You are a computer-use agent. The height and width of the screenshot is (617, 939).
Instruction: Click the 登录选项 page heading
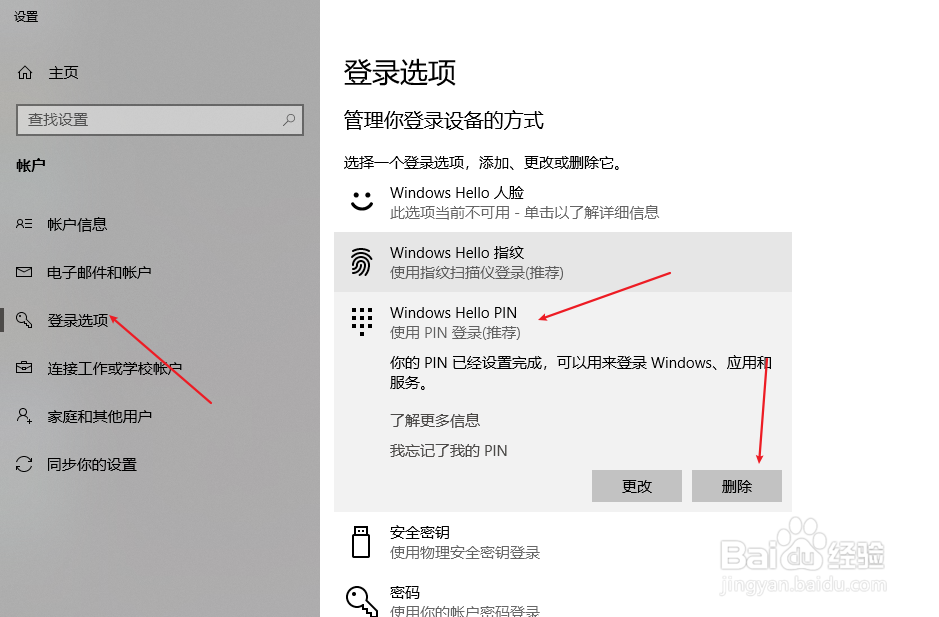coord(399,72)
